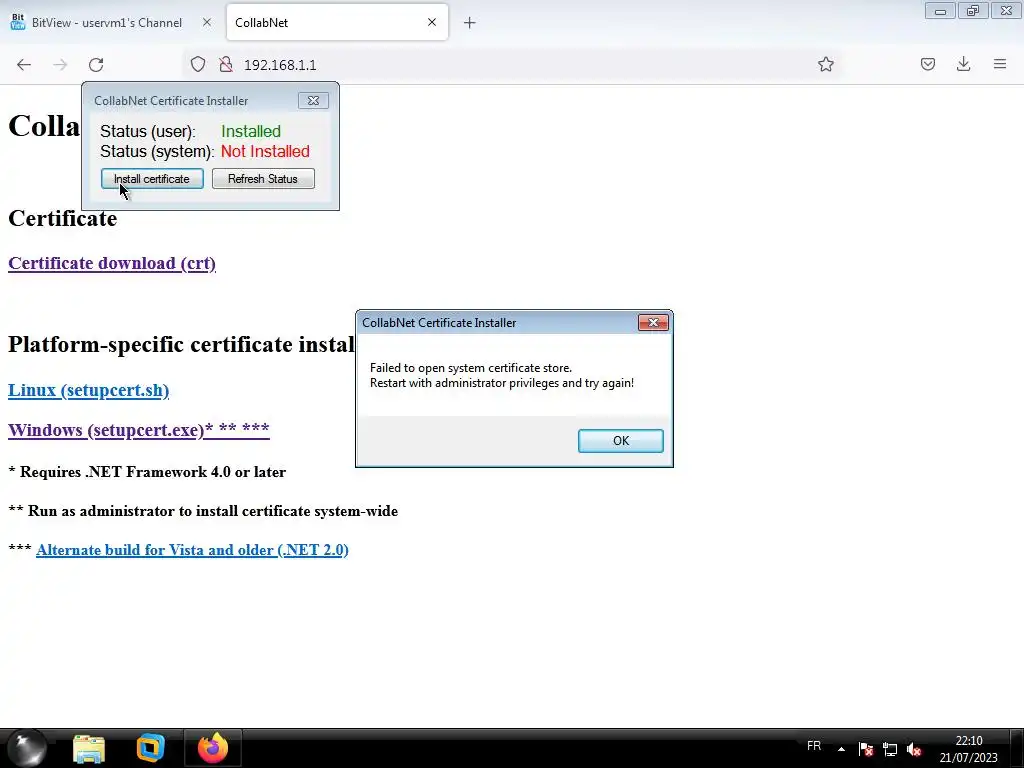Restore down the browser window
The height and width of the screenshot is (768, 1024).
tap(973, 11)
